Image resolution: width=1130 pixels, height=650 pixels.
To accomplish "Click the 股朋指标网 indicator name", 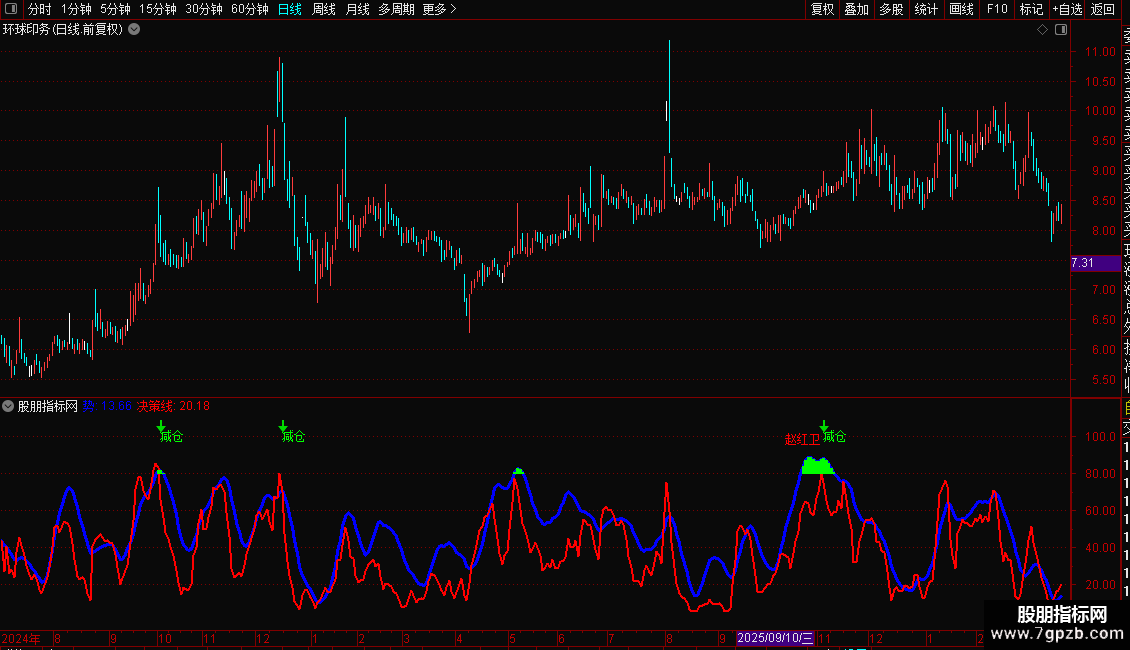I will point(48,406).
